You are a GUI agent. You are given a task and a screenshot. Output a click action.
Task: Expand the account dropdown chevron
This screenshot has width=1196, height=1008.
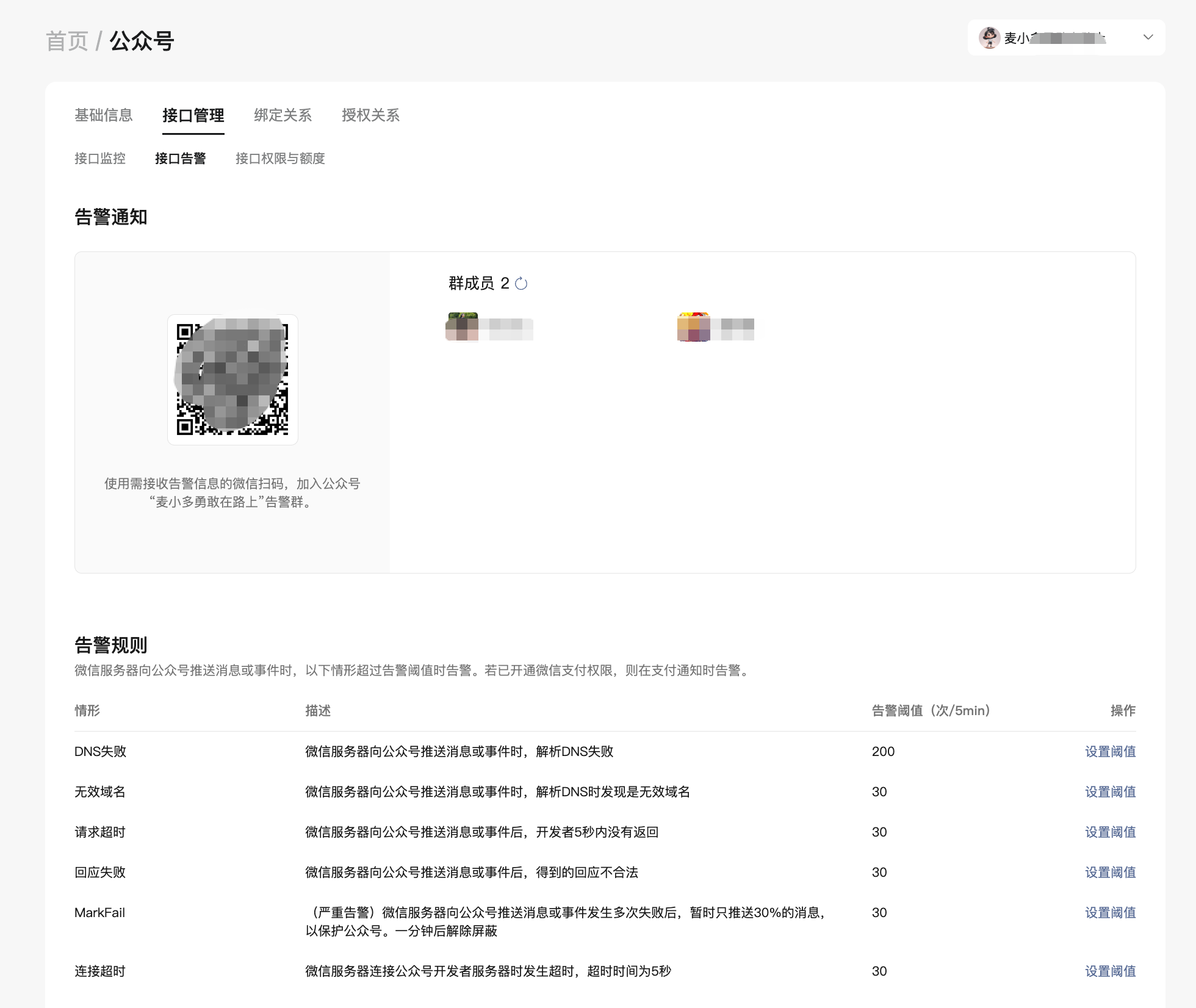coord(1148,38)
